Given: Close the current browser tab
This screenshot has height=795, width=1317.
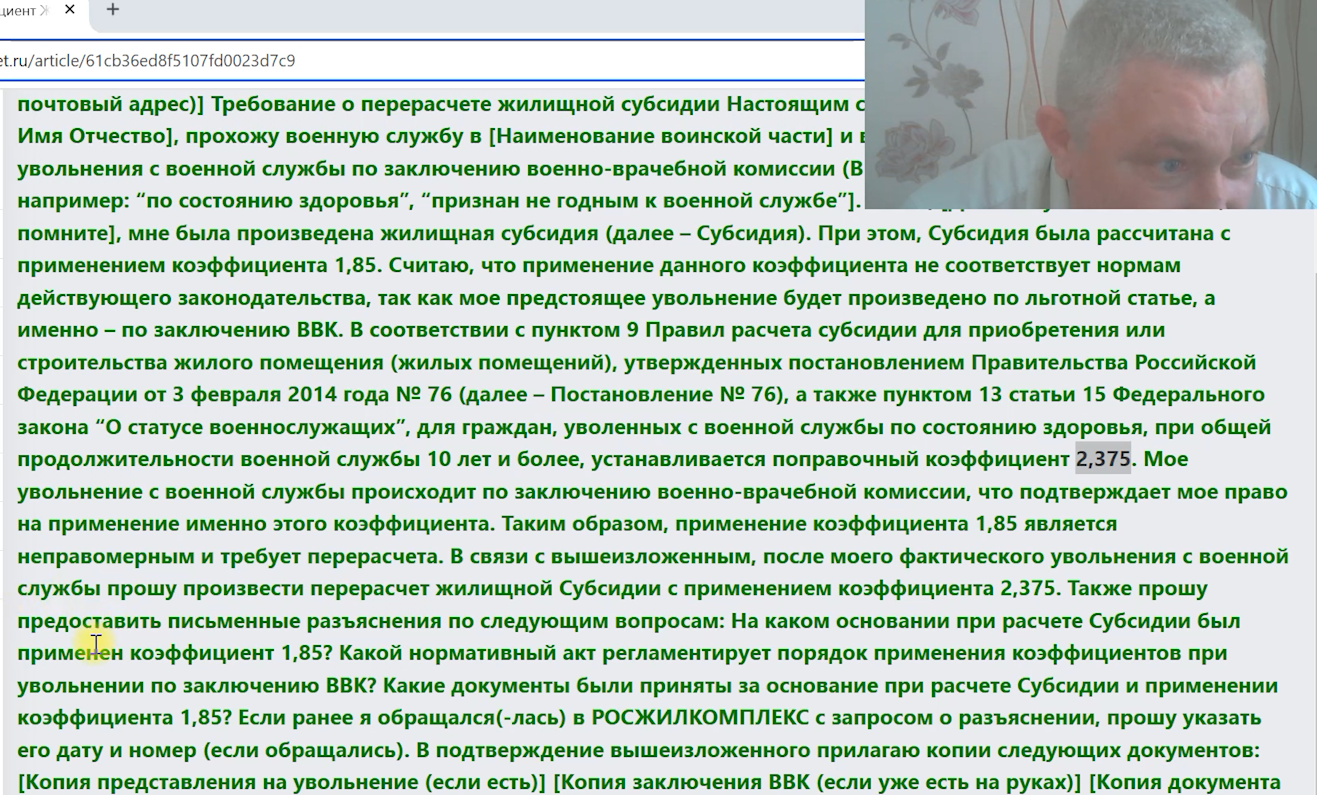Looking at the screenshot, I should (x=69, y=10).
